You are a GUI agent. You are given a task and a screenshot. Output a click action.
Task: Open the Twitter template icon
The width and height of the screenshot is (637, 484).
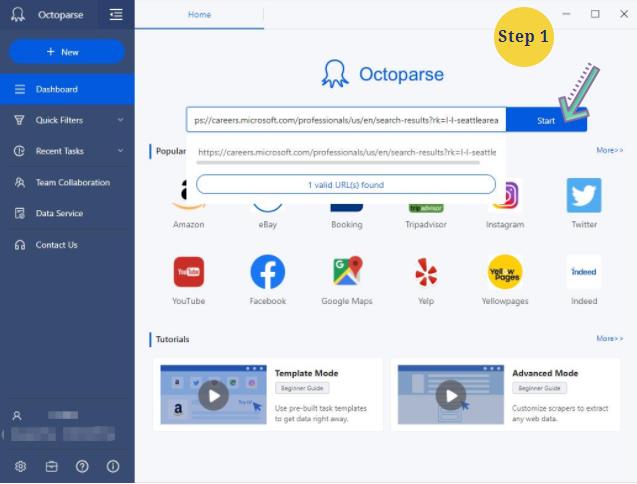(584, 195)
